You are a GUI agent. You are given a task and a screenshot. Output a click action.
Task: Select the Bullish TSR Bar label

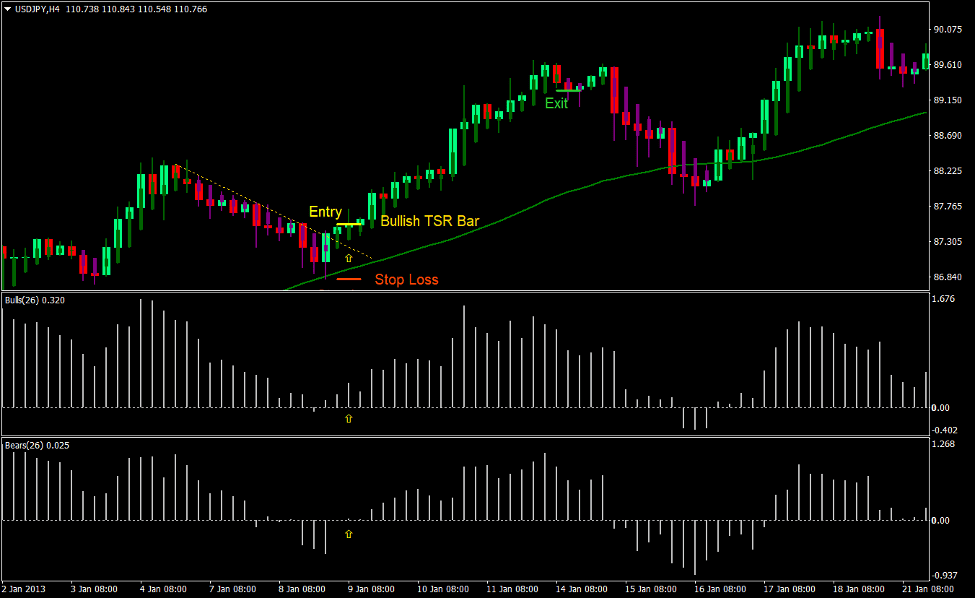[x=428, y=221]
